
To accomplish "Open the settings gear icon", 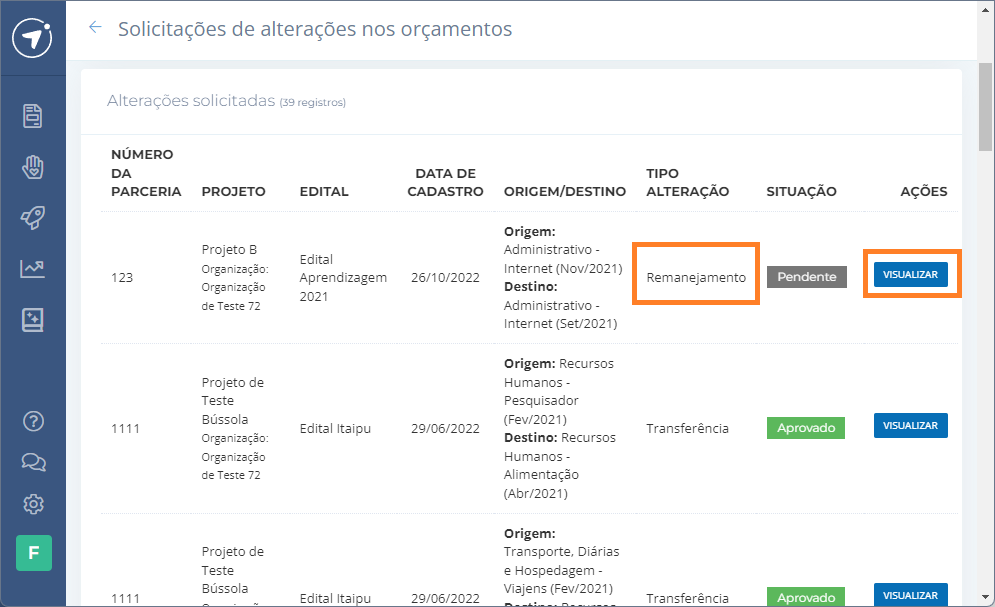I will (33, 504).
